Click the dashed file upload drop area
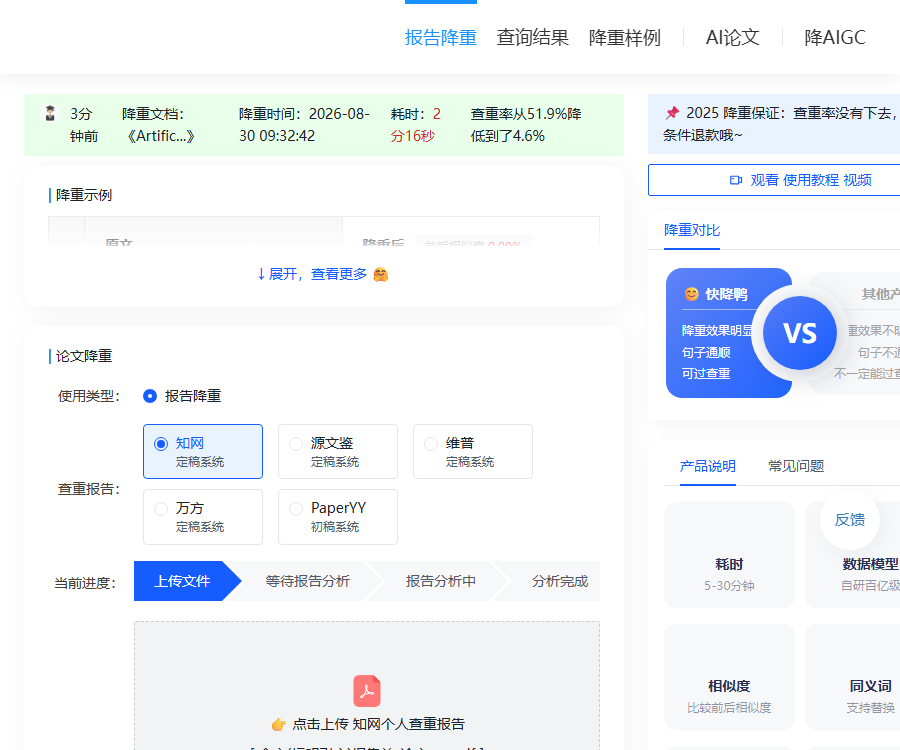900x750 pixels. 367,686
